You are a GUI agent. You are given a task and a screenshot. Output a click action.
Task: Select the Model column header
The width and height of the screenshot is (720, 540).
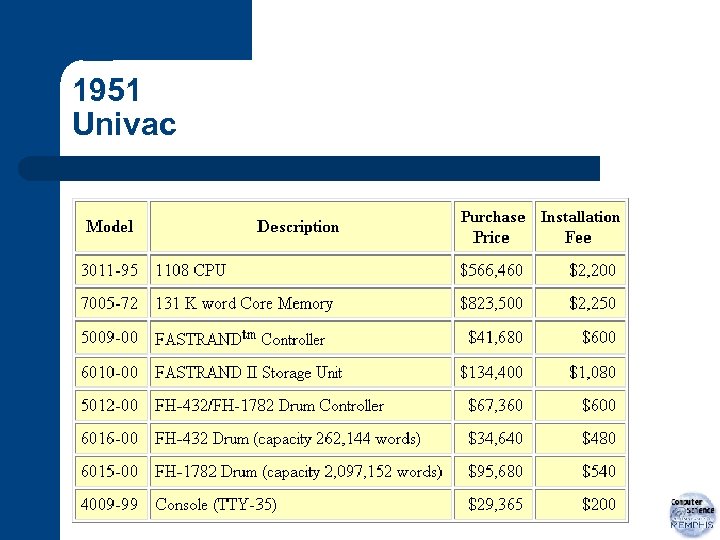(x=110, y=226)
